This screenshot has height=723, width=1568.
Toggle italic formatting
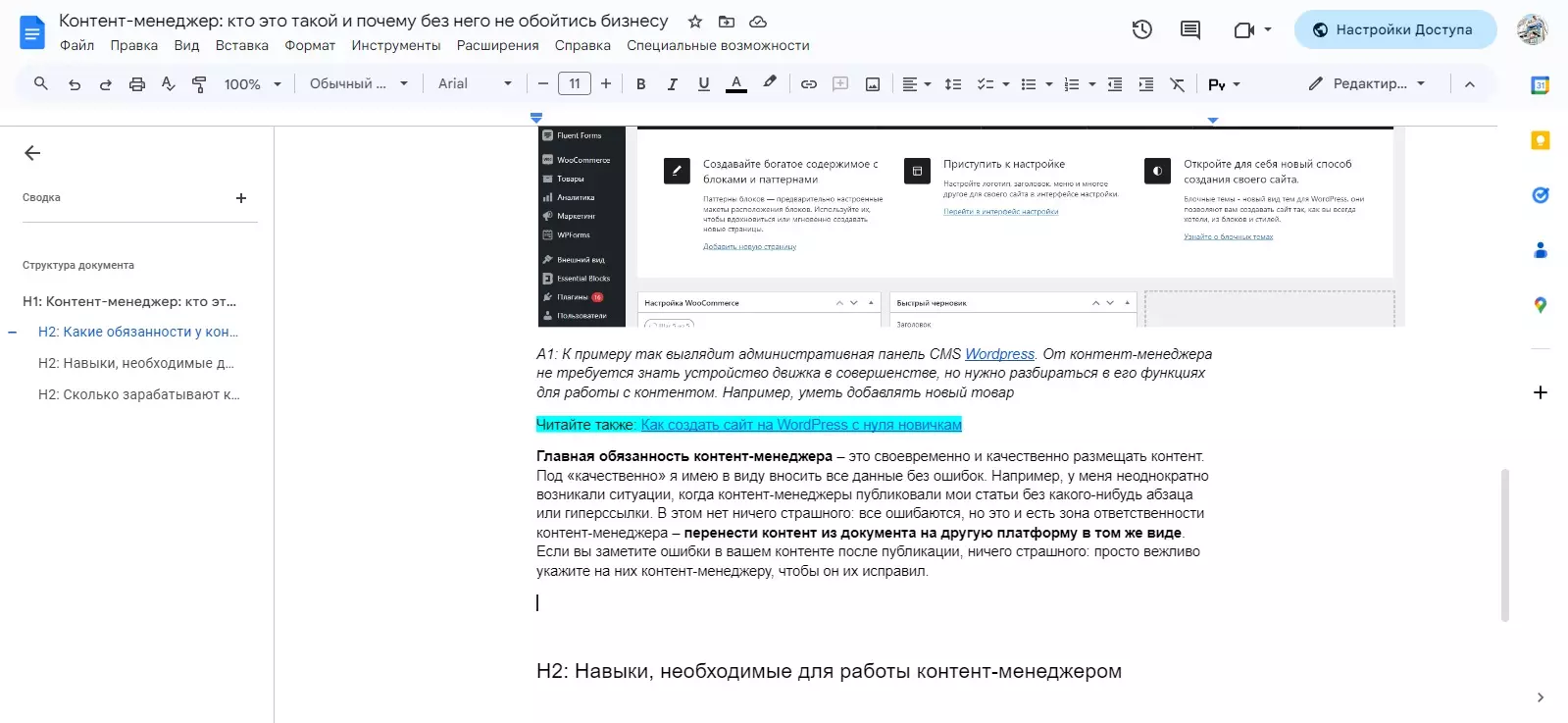[673, 84]
